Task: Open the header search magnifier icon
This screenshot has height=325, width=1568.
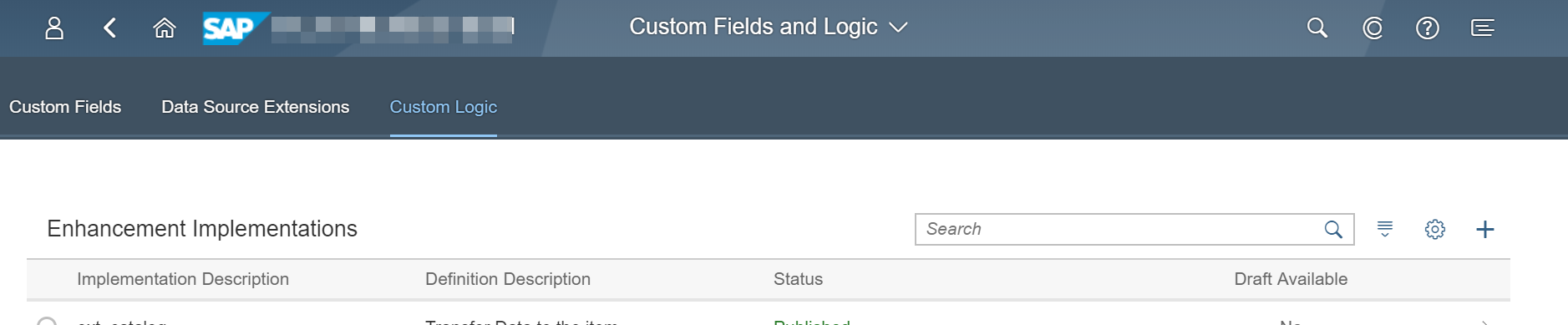Action: [x=1317, y=28]
